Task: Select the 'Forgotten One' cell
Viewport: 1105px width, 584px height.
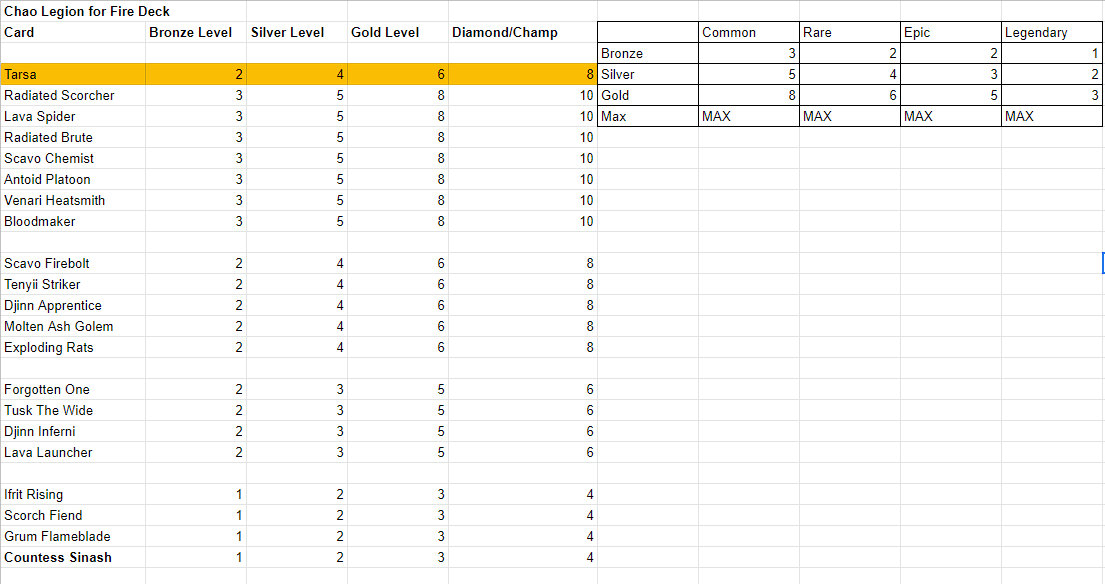Action: [73, 390]
